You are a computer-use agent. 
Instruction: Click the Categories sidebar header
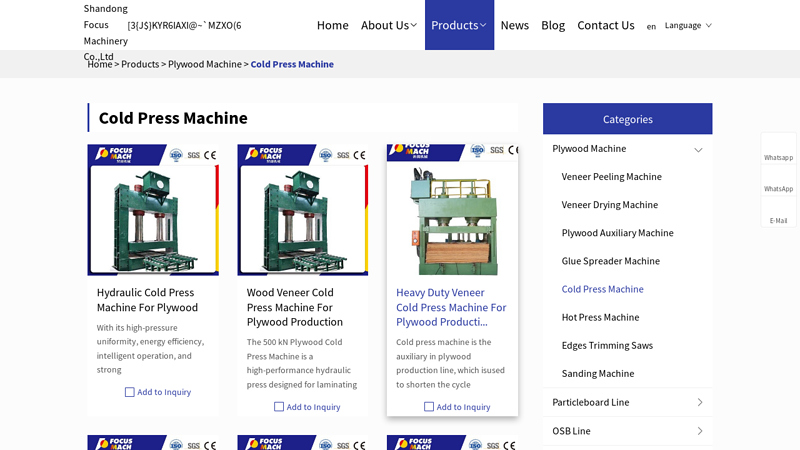tap(628, 119)
